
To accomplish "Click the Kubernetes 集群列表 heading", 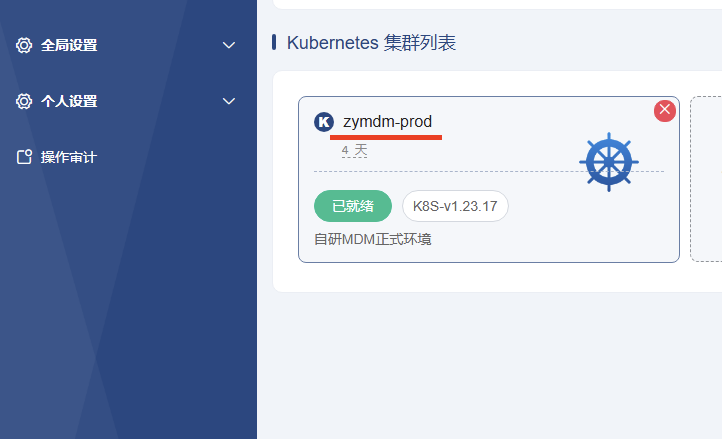I will (x=372, y=42).
